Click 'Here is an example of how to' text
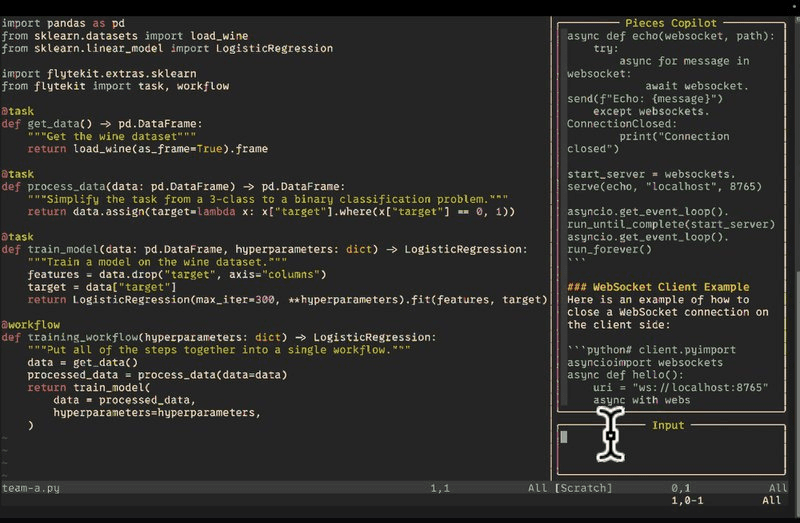This screenshot has height=523, width=800. coord(658,299)
